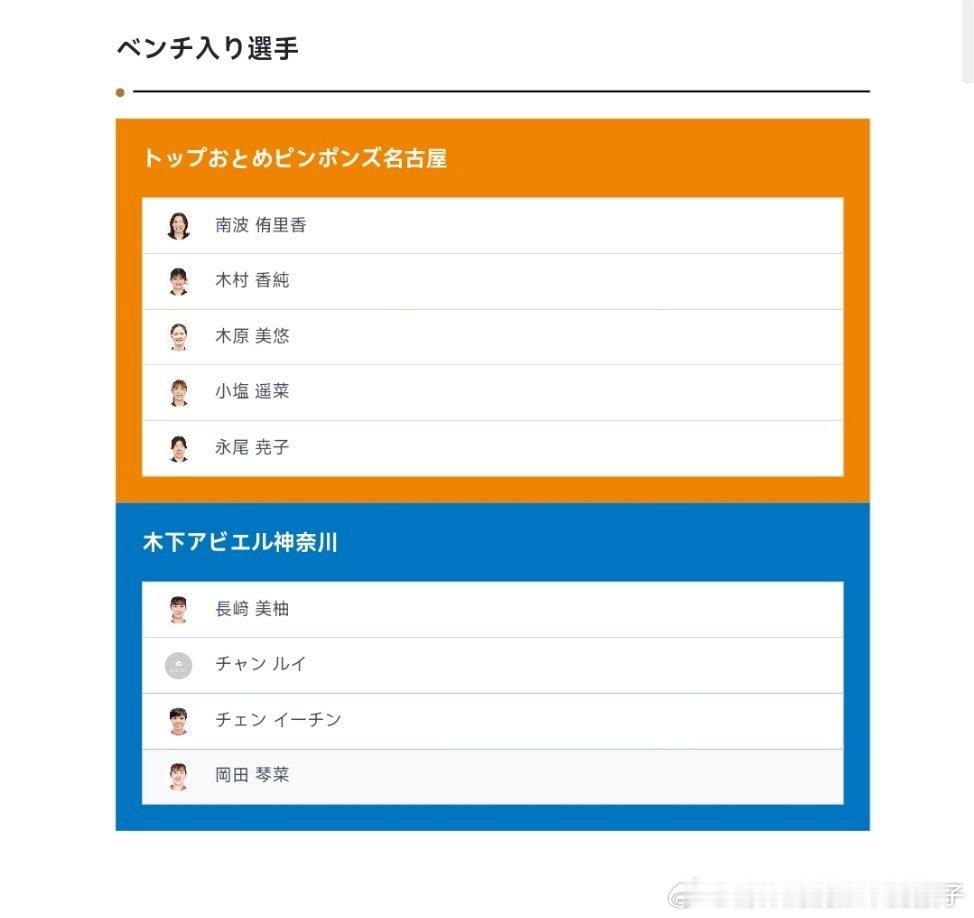Screen dimensions: 974x918
Task: Click the ベンチ入り選手 section title
Action: (x=208, y=48)
